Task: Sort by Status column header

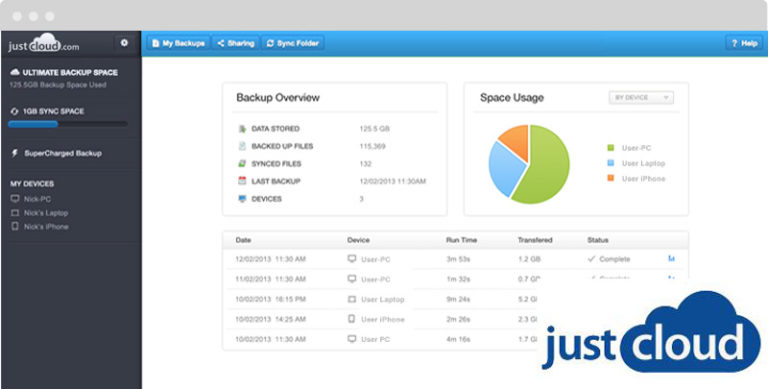Action: [x=598, y=240]
